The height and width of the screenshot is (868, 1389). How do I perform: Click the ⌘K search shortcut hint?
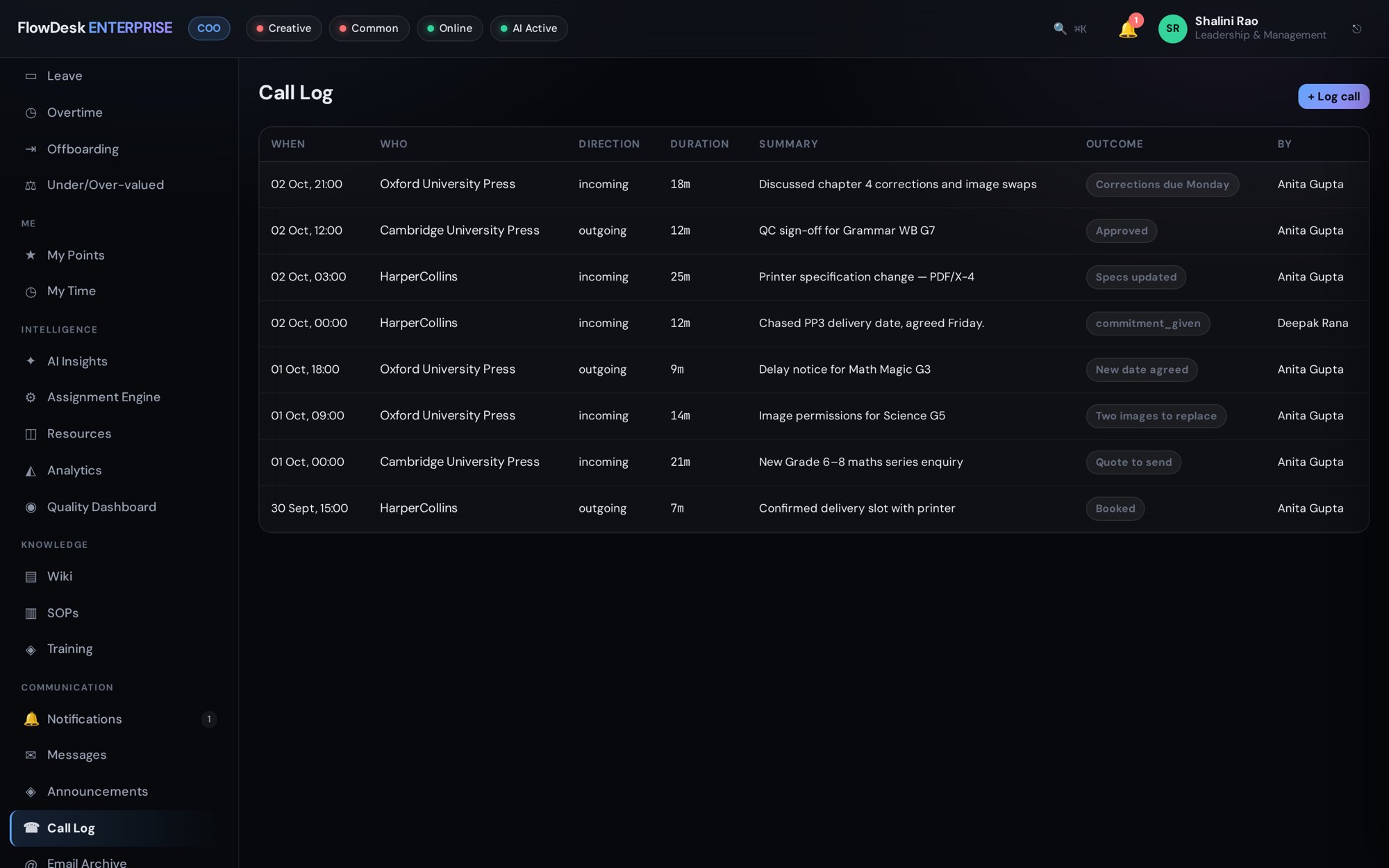click(x=1080, y=29)
